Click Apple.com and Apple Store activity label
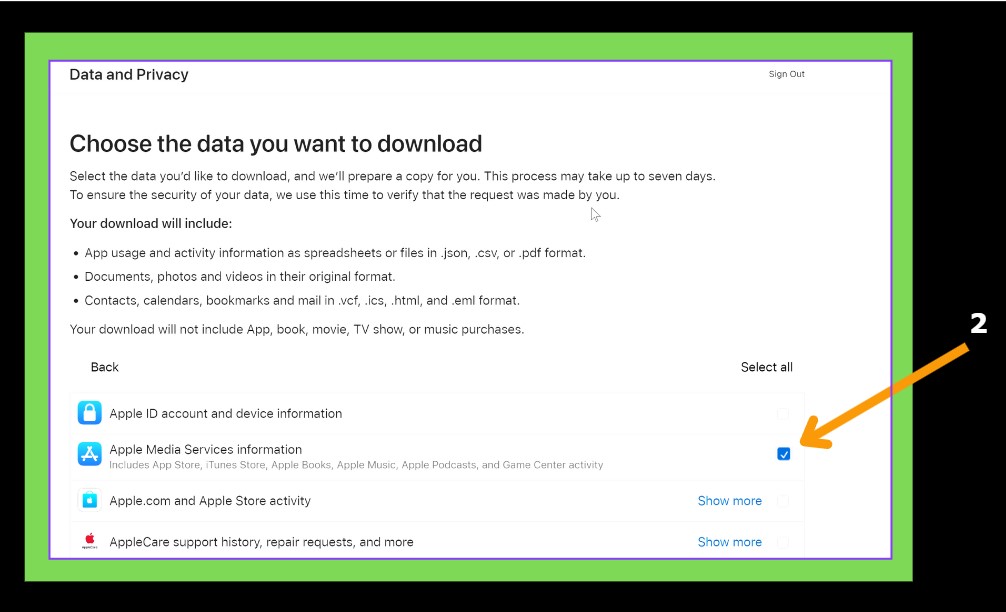Screen dimensions: 1006x612 point(210,500)
